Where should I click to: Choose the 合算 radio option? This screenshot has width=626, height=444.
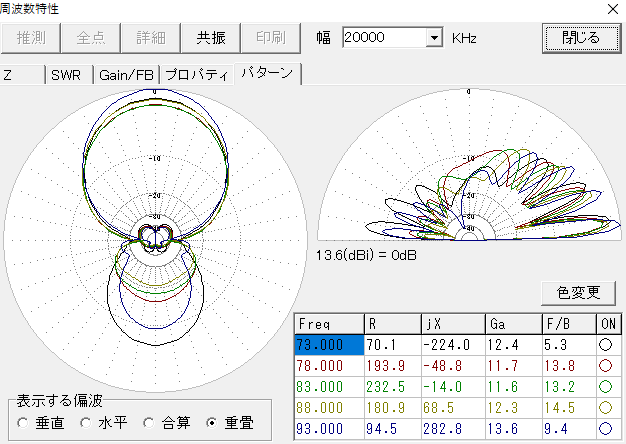[x=149, y=423]
